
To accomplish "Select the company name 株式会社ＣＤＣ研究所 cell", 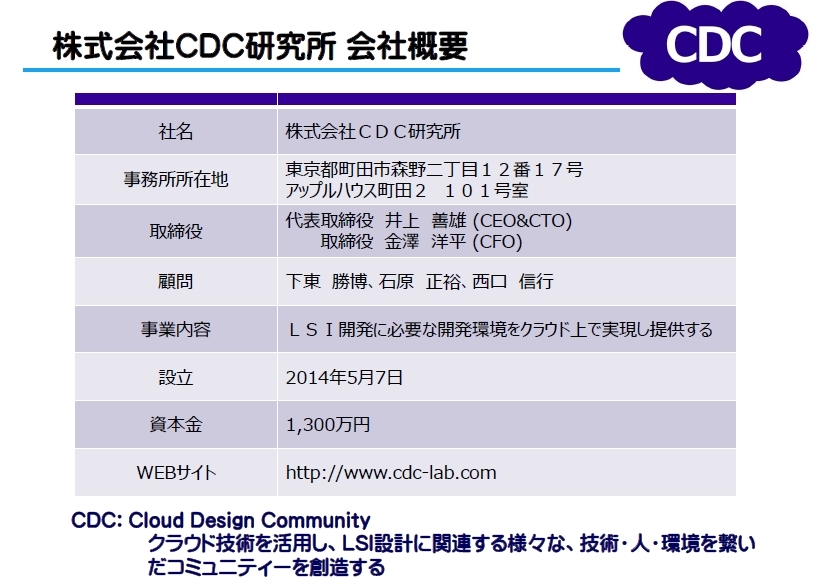I will point(507,131).
